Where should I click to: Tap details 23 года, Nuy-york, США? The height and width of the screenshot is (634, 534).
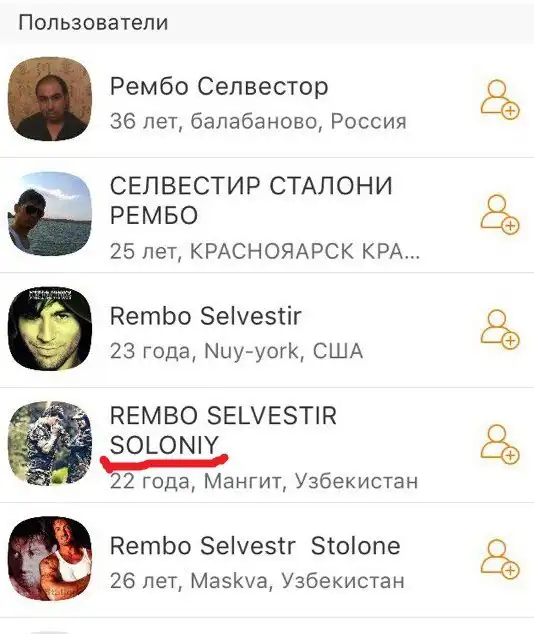pos(236,351)
